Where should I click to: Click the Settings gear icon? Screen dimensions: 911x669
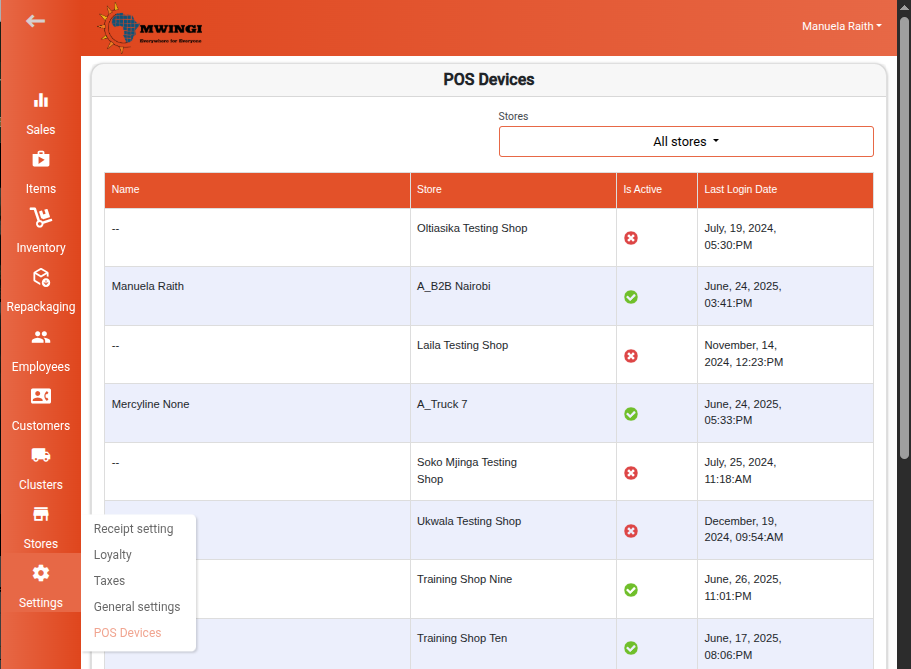[x=41, y=573]
